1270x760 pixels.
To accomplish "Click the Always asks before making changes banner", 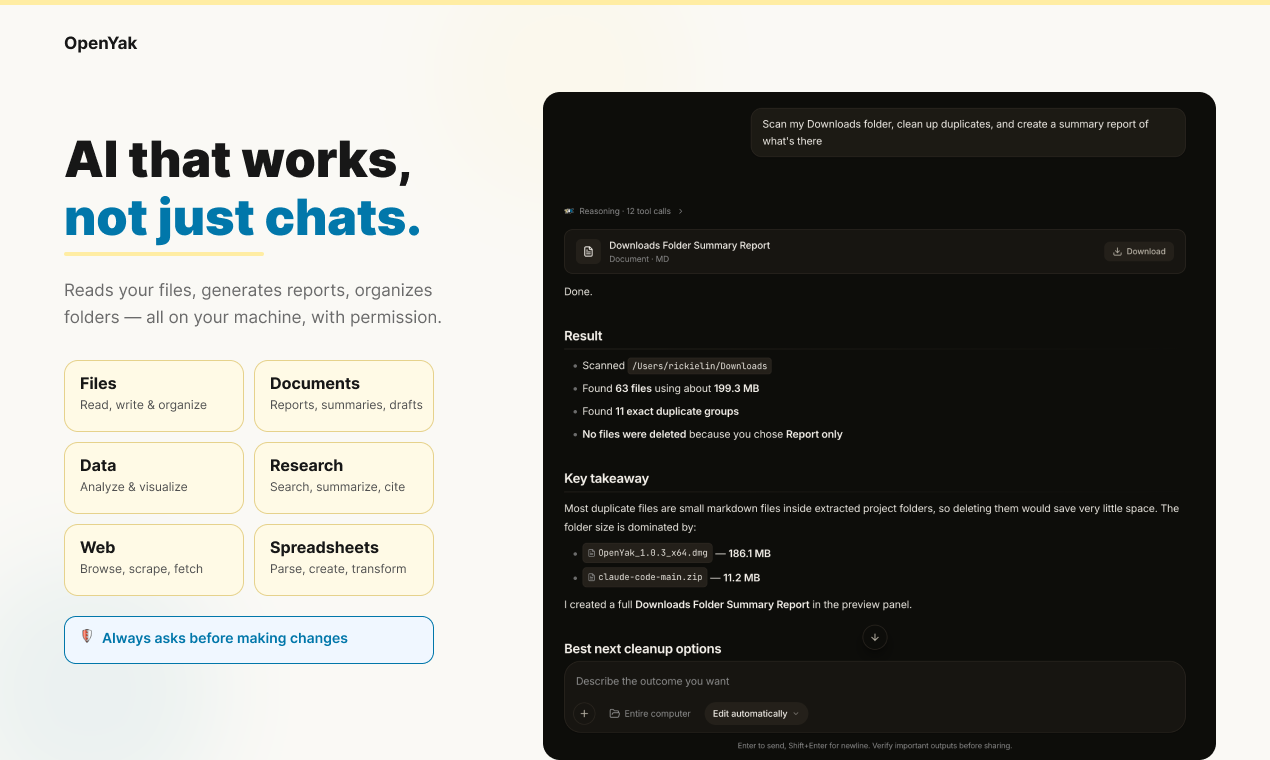I will point(248,639).
